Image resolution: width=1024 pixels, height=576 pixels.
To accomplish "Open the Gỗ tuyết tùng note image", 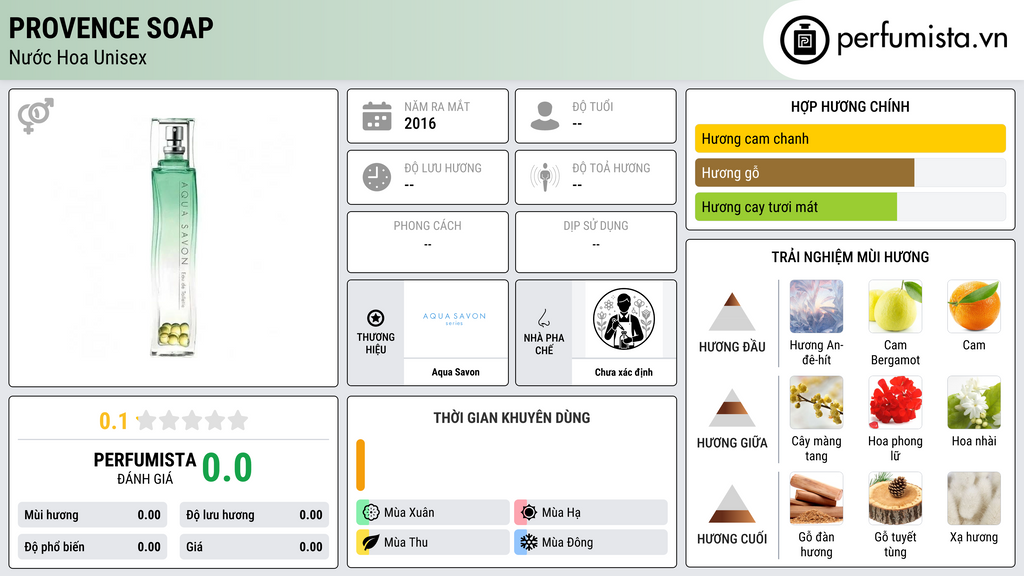I will point(895,499).
